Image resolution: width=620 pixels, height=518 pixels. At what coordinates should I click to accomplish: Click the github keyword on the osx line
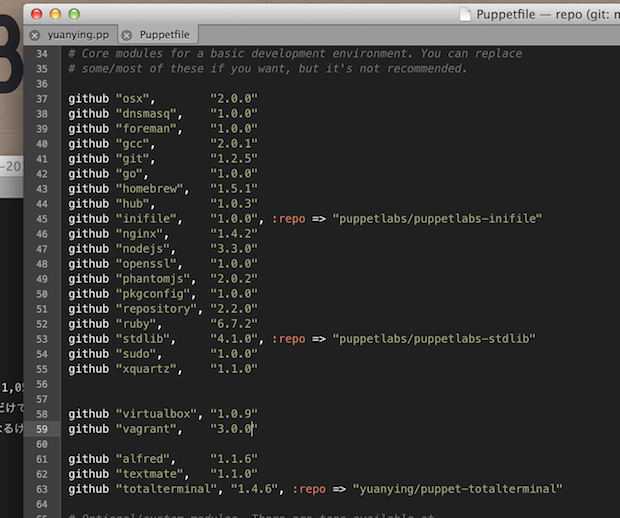[89, 99]
